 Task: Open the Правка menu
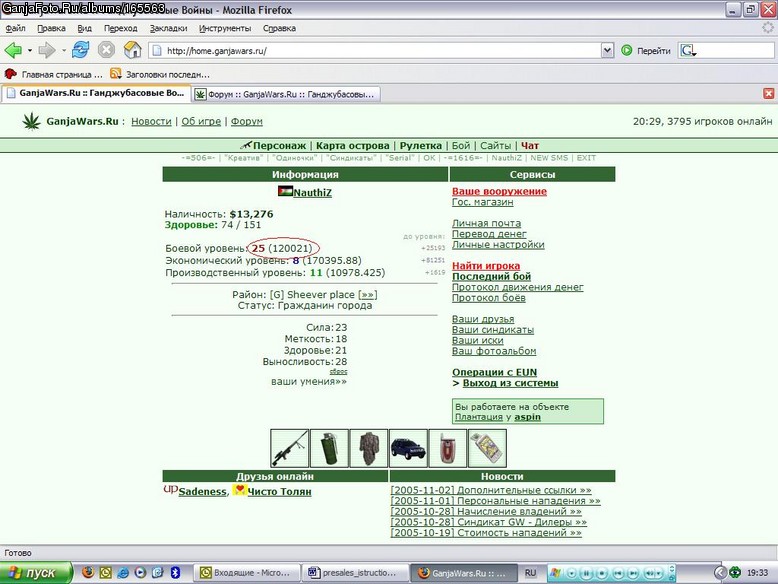pos(52,28)
